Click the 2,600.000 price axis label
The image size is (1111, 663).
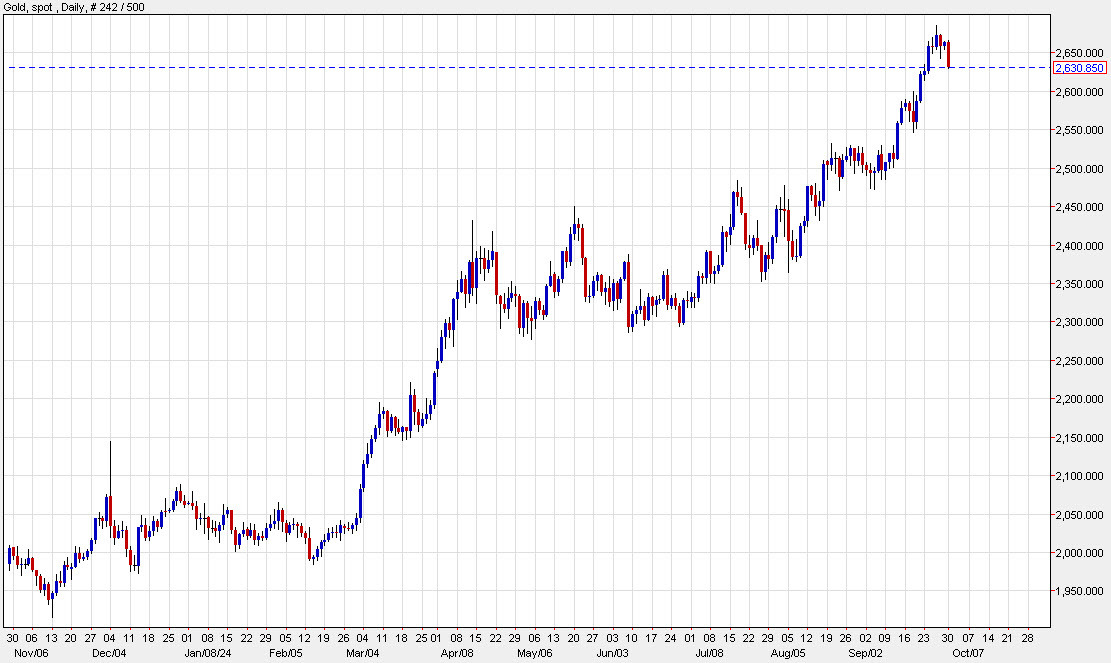pos(1079,92)
